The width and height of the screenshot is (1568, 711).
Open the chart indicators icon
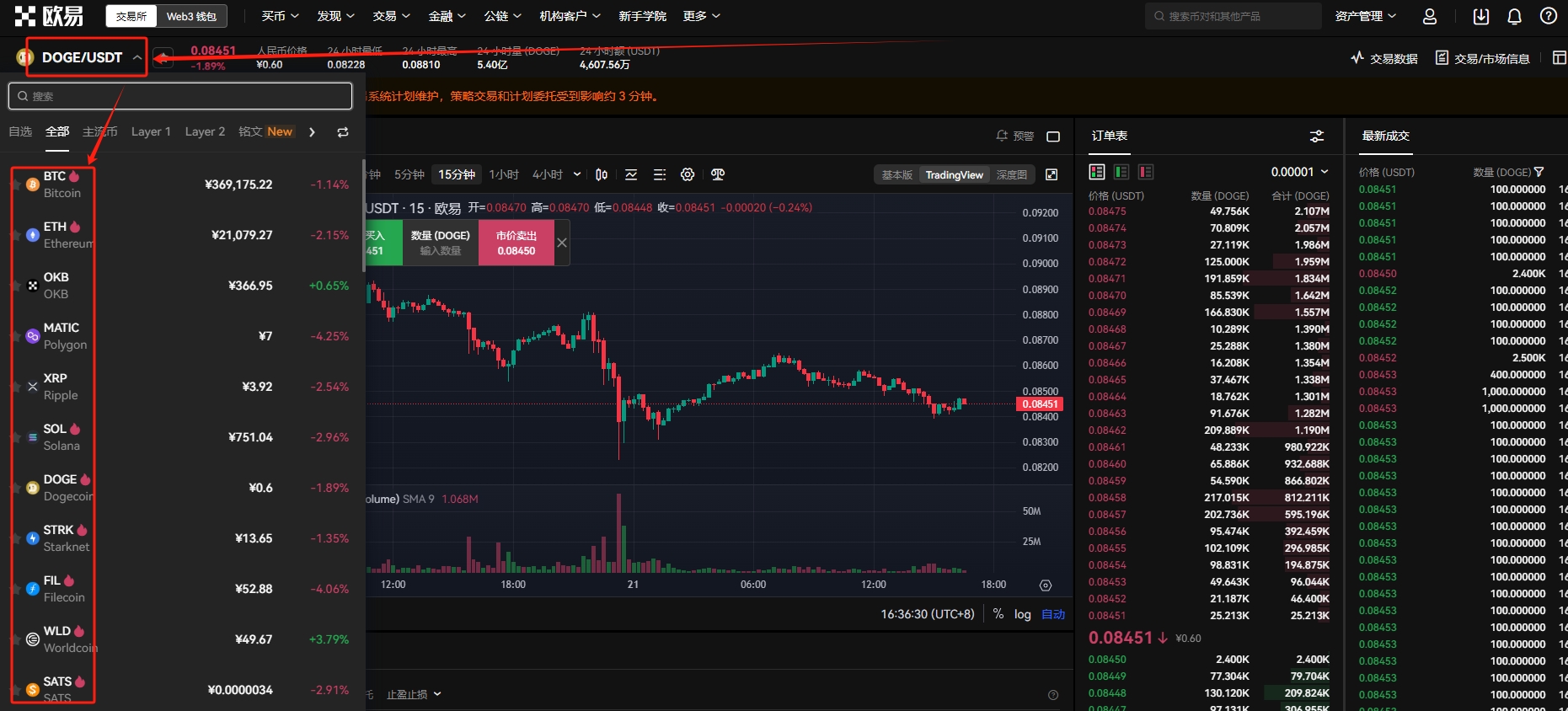[631, 174]
